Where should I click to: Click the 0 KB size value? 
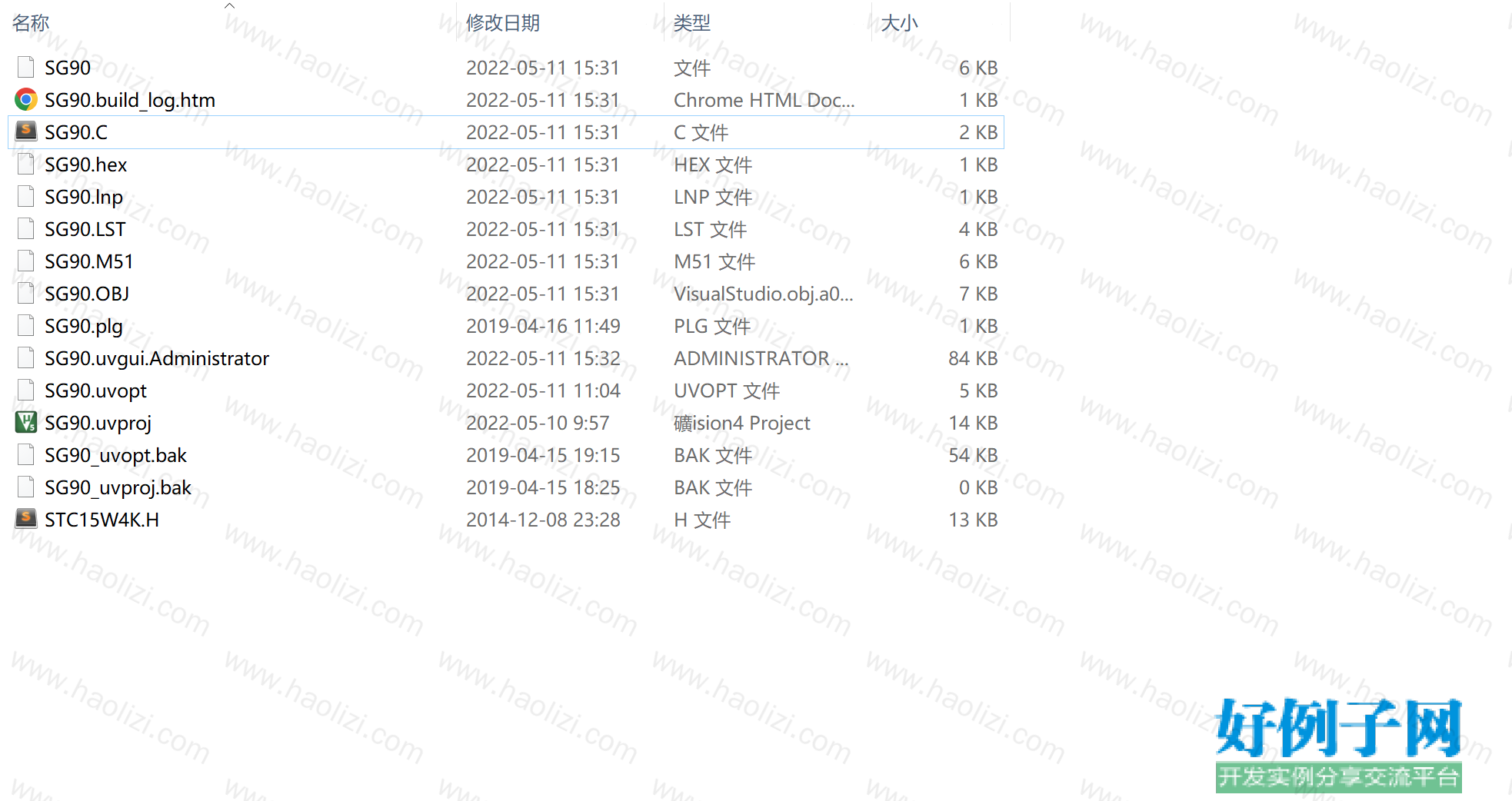[978, 487]
